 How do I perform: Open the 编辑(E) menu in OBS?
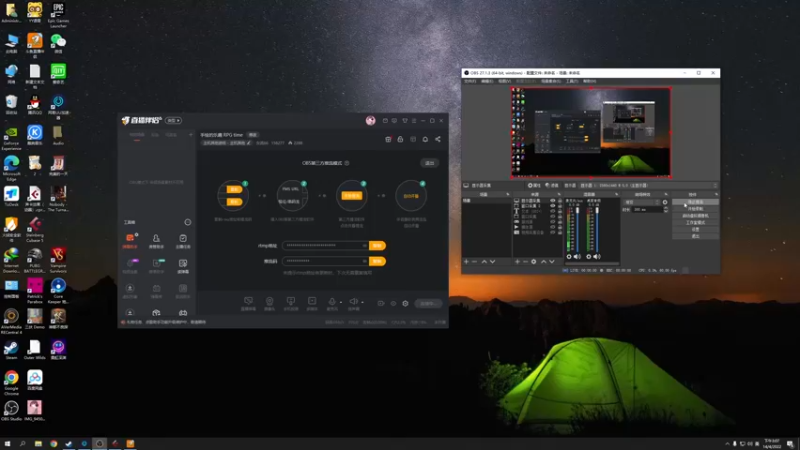tap(487, 81)
